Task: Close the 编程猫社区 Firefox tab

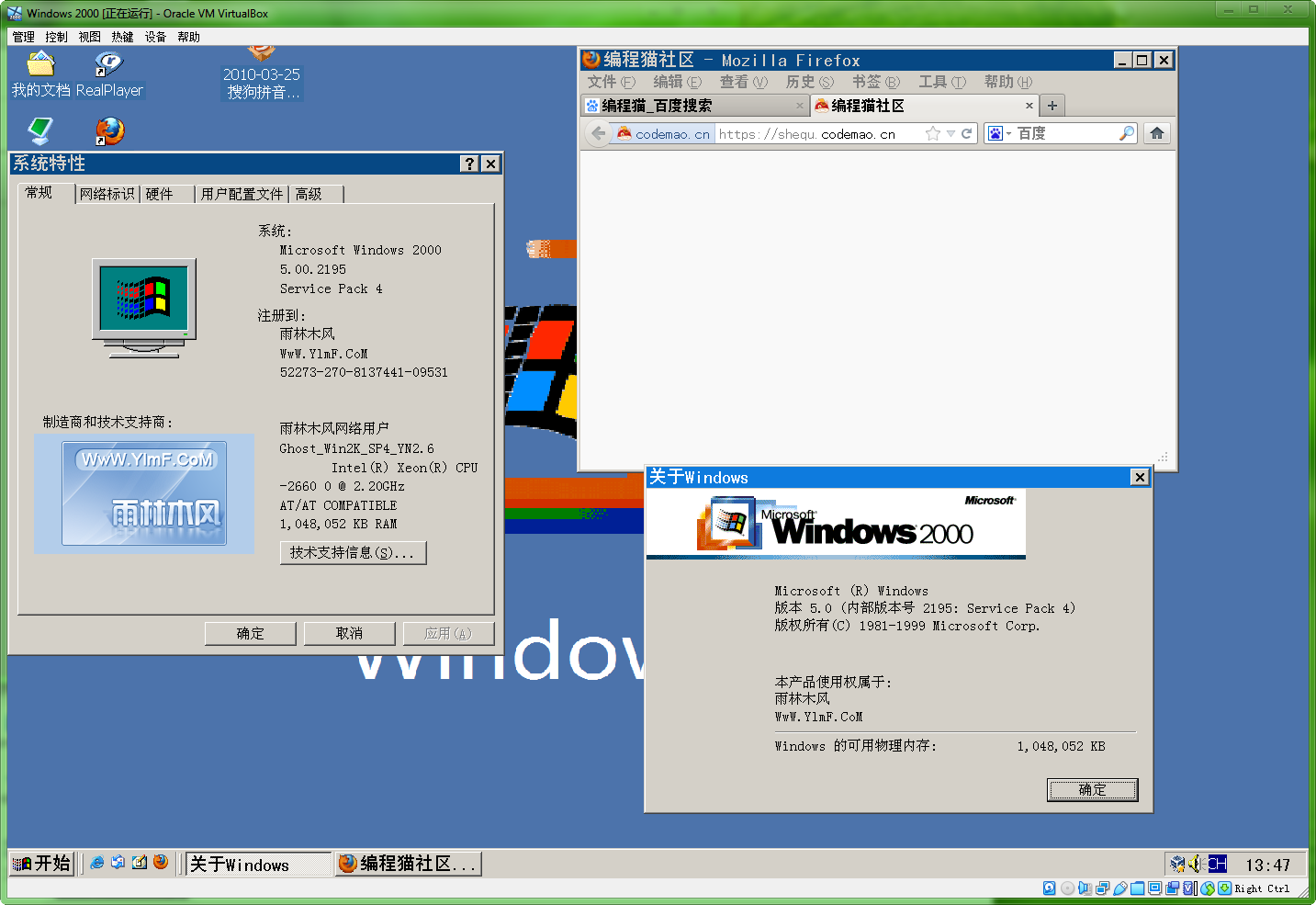Action: coord(1029,106)
